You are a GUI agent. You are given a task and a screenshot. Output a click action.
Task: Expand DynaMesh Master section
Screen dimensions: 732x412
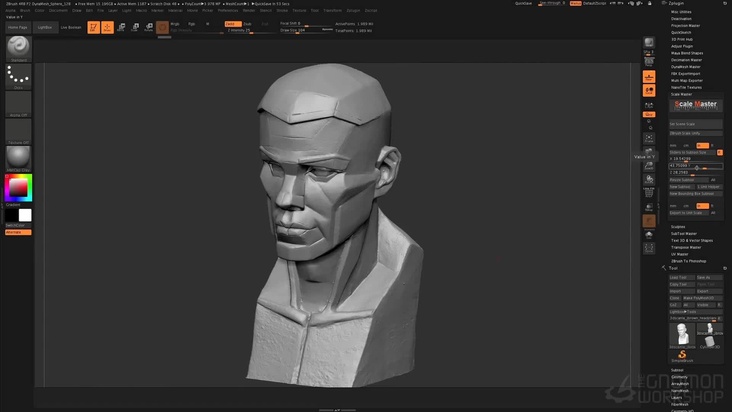[685, 67]
